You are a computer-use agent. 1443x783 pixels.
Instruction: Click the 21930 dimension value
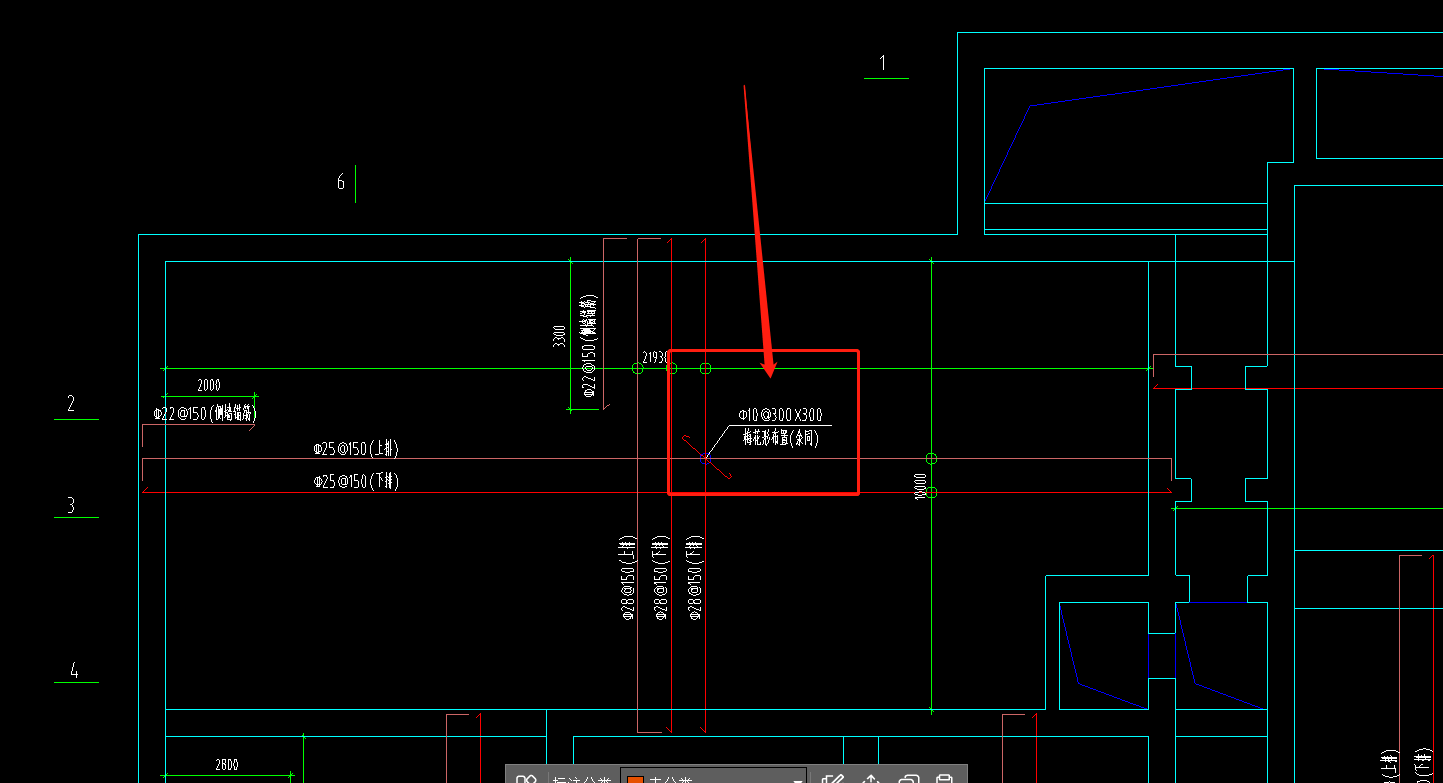click(656, 357)
